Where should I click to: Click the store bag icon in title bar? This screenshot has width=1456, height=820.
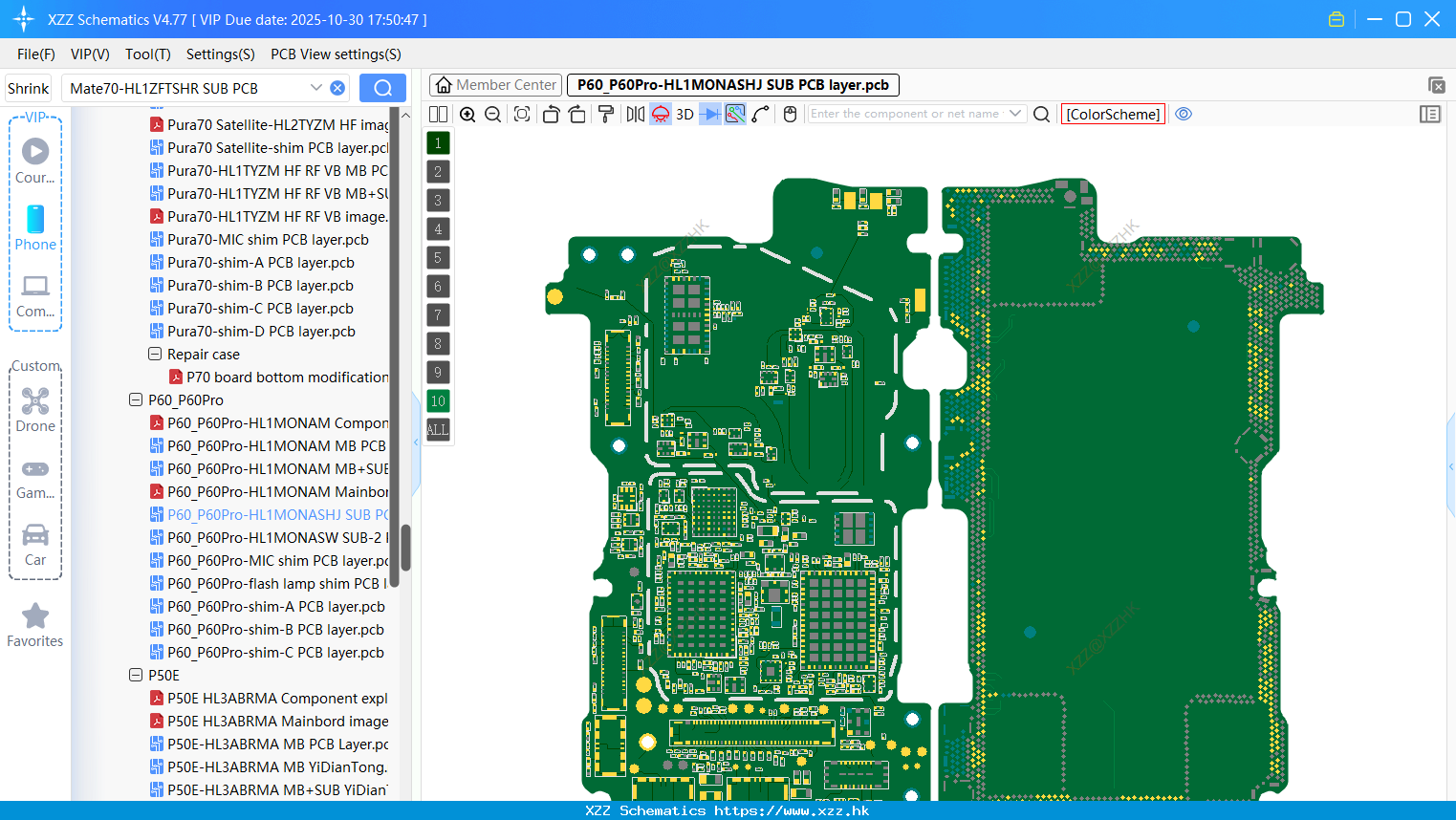pos(1336,19)
